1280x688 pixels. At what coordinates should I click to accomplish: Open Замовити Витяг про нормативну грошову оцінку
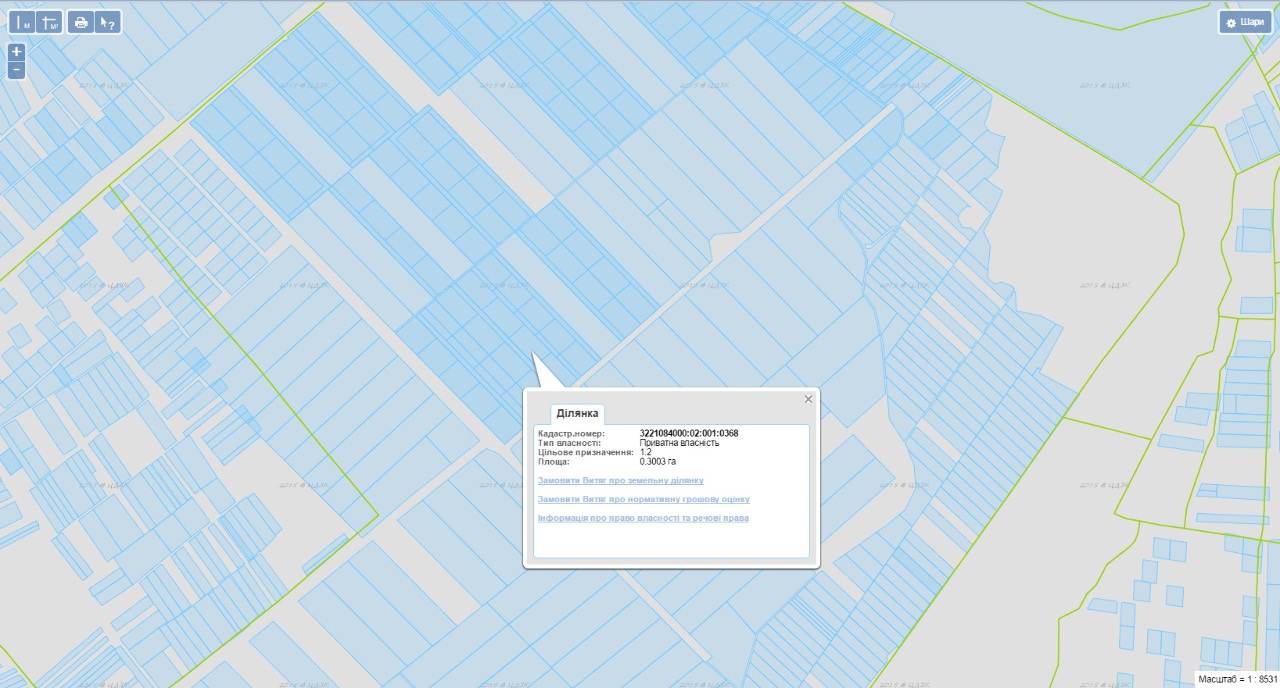[643, 499]
